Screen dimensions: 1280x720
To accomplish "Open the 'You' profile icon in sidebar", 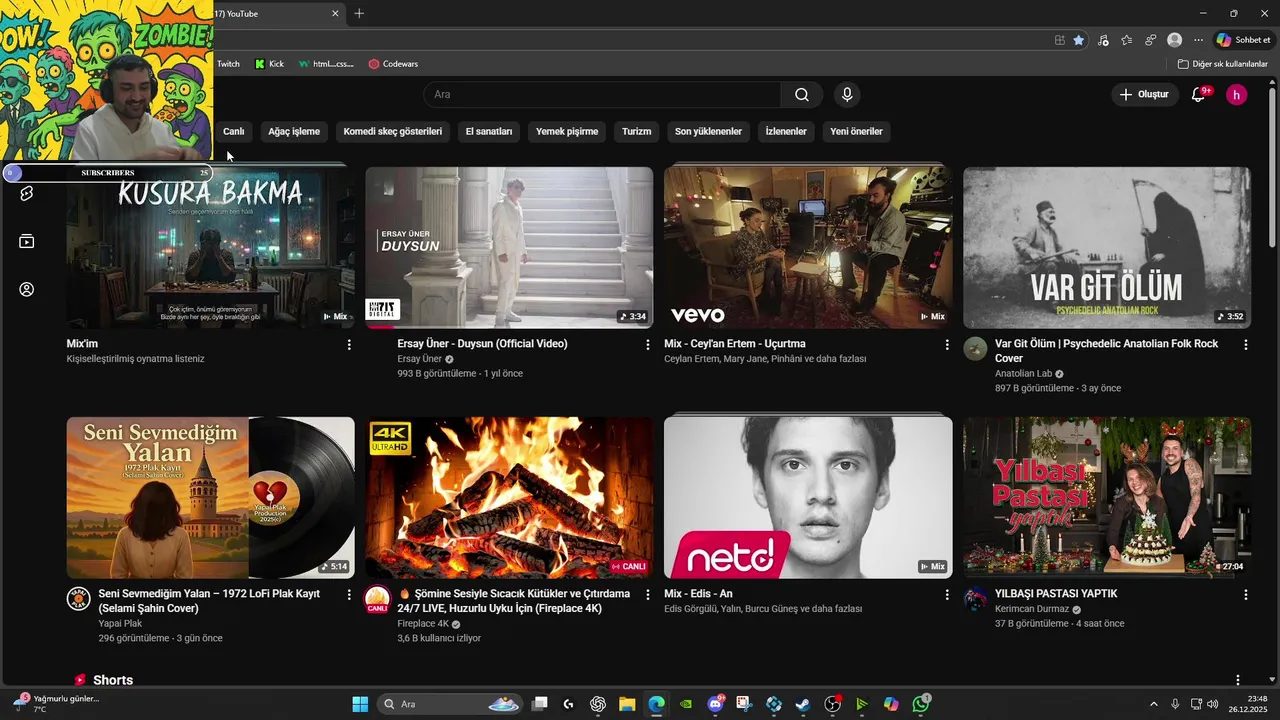I will coord(27,289).
